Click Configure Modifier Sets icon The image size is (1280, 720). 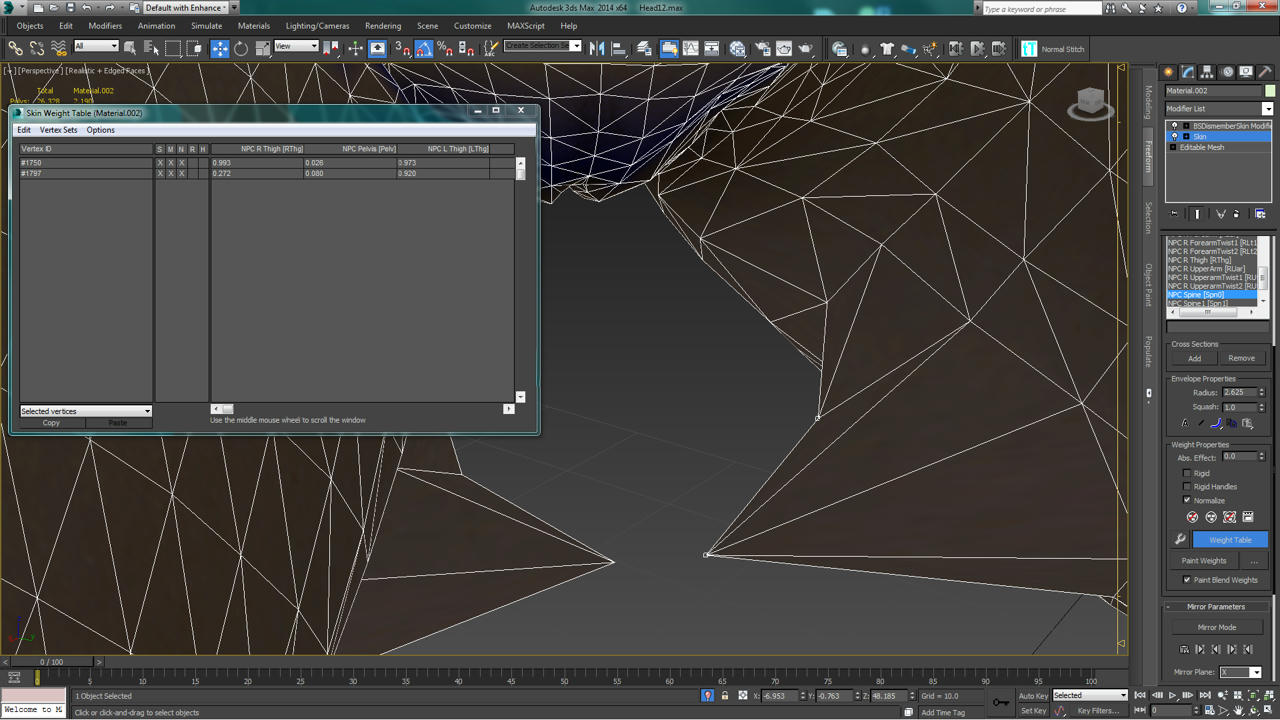(1260, 214)
